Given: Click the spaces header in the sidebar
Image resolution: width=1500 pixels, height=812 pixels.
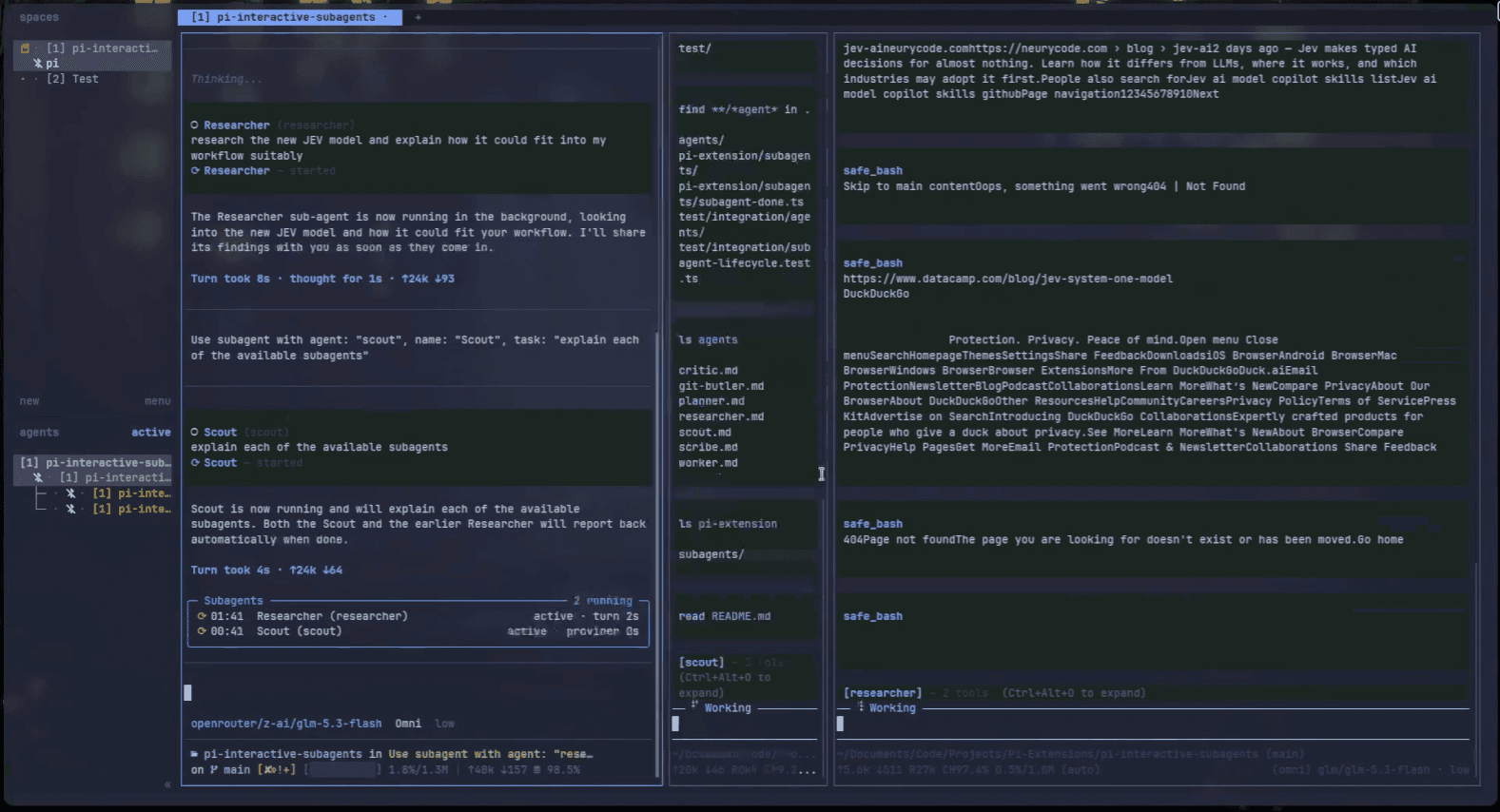Looking at the screenshot, I should coord(39,17).
